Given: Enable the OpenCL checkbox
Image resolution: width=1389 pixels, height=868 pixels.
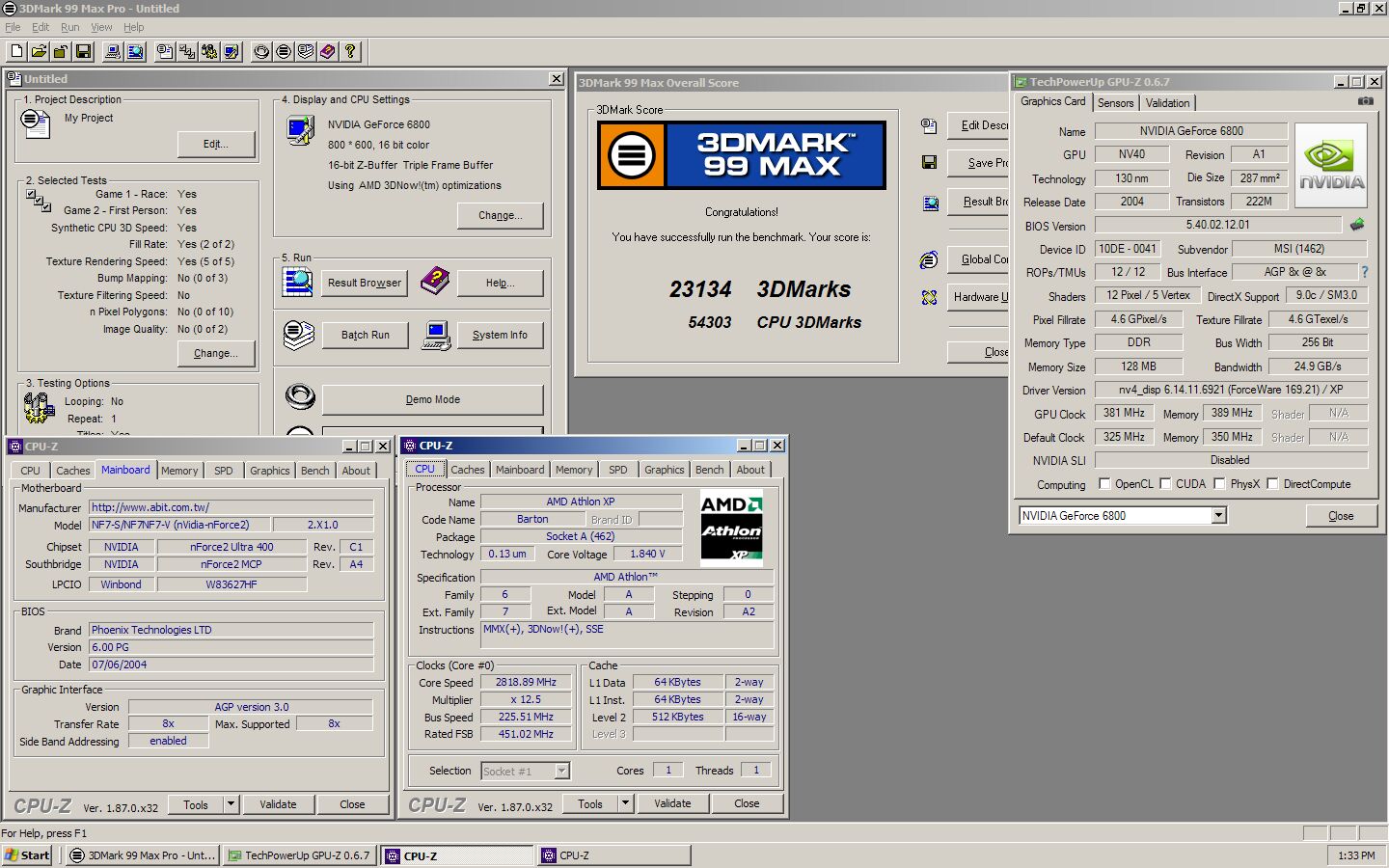Looking at the screenshot, I should click(x=1105, y=484).
